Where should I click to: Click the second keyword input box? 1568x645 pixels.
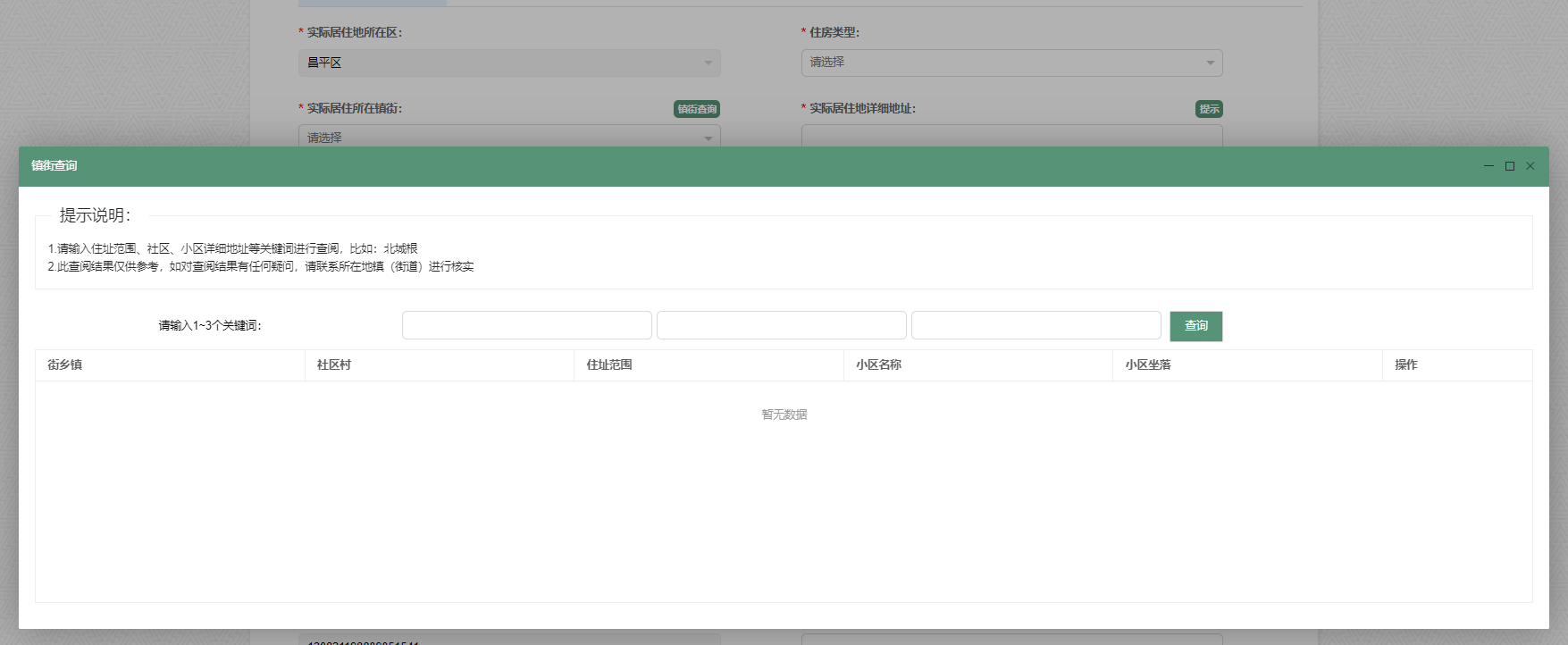(782, 325)
